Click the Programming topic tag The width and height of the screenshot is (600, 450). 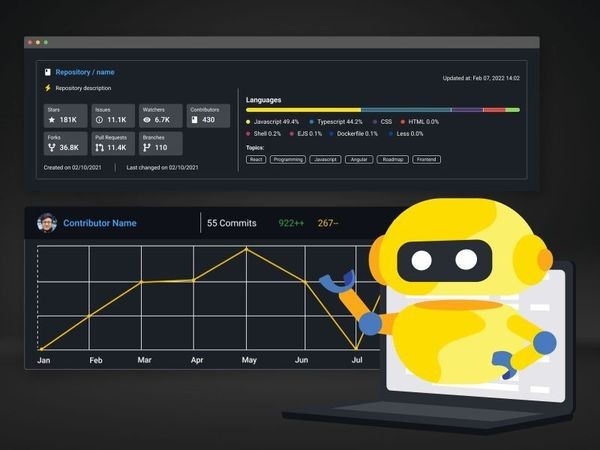[288, 159]
